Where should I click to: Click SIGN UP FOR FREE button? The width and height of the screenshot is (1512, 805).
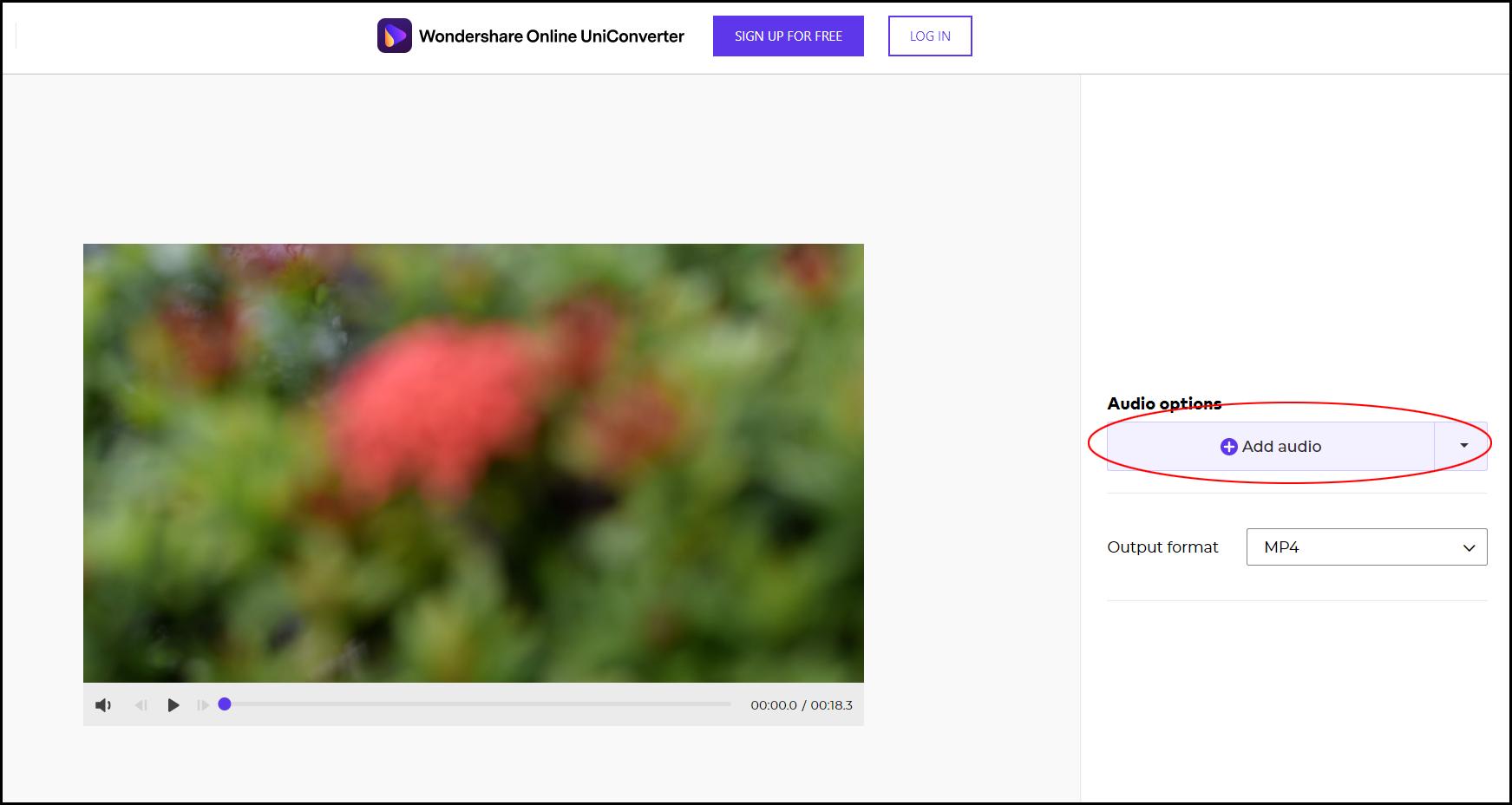(789, 36)
